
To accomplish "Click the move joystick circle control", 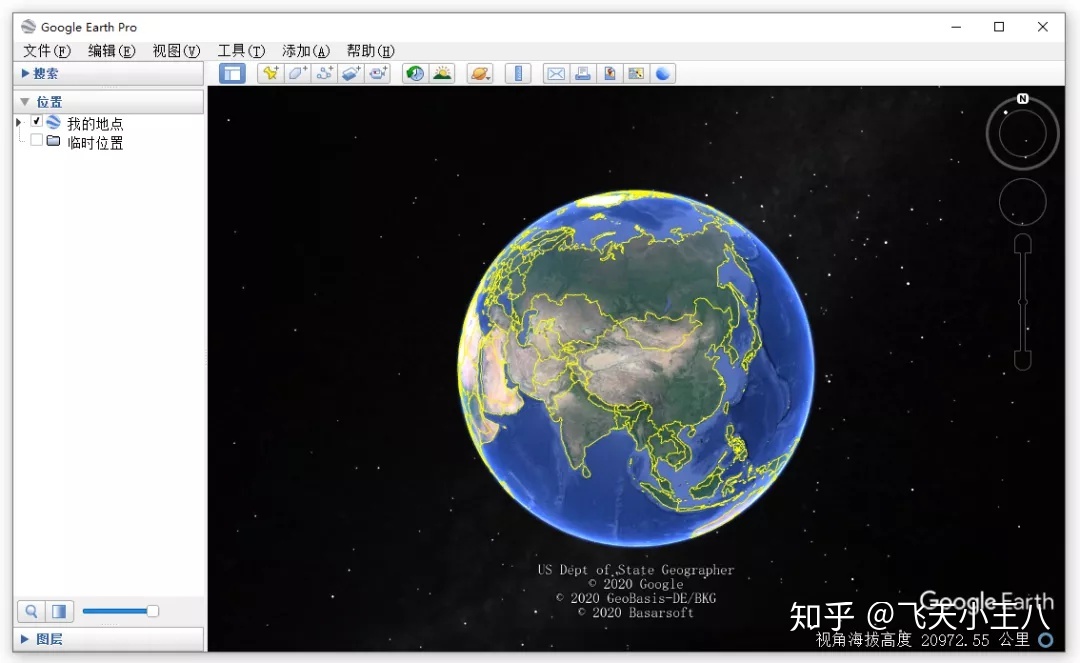I will 1022,202.
